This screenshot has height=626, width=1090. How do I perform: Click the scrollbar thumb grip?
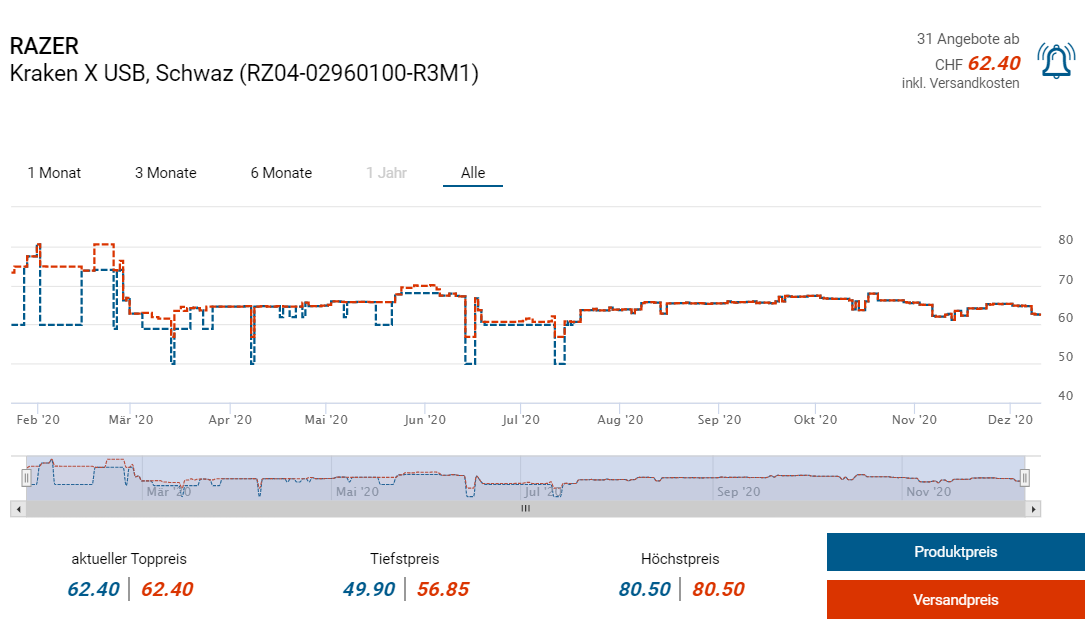pyautogui.click(x=525, y=509)
